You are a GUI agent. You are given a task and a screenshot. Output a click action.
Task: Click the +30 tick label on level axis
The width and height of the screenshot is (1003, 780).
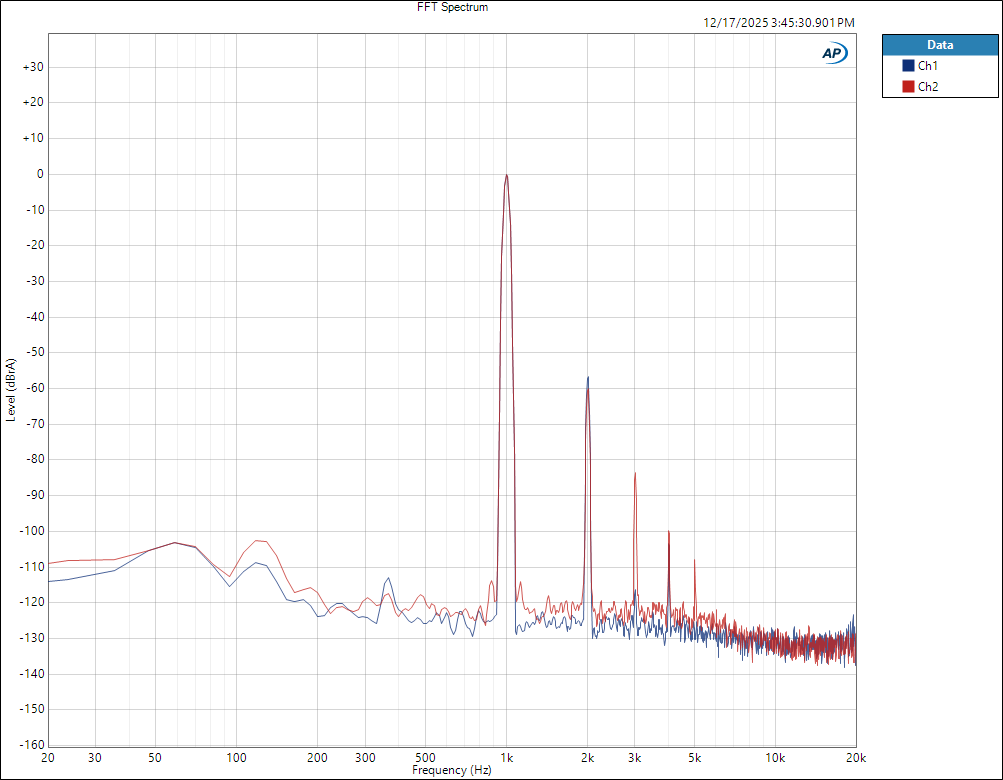click(x=32, y=67)
